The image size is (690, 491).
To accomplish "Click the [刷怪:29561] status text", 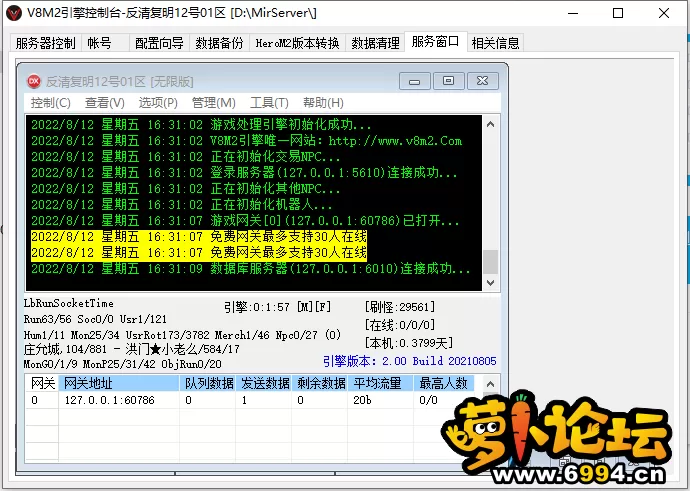I will (x=400, y=307).
